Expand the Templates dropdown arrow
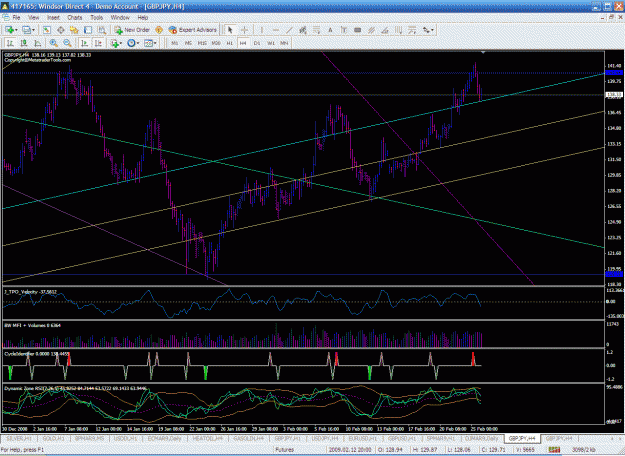This screenshot has width=625, height=456. coord(155,43)
